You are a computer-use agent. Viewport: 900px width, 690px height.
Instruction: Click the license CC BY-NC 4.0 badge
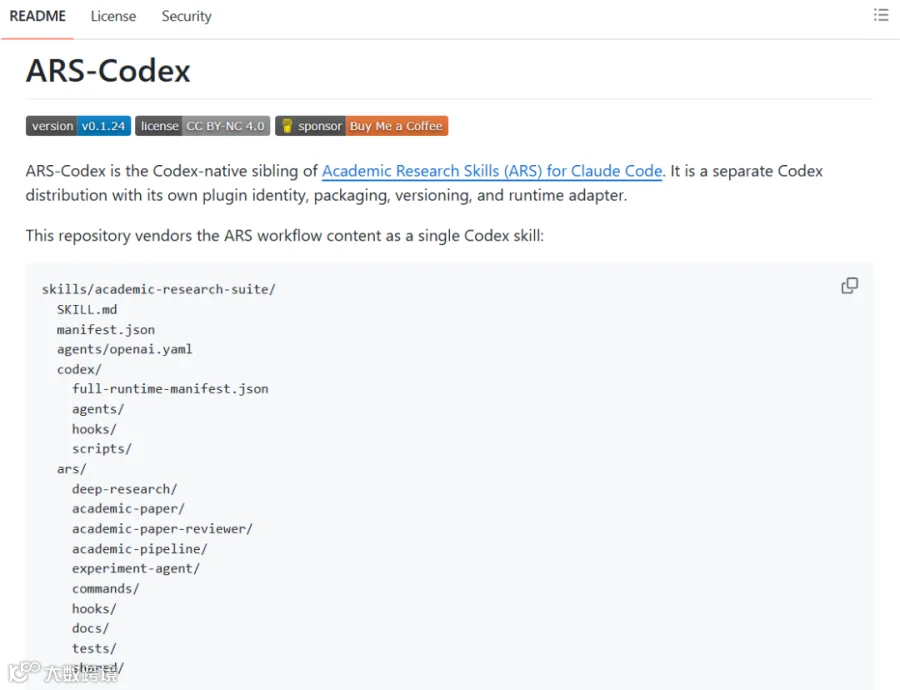click(203, 126)
